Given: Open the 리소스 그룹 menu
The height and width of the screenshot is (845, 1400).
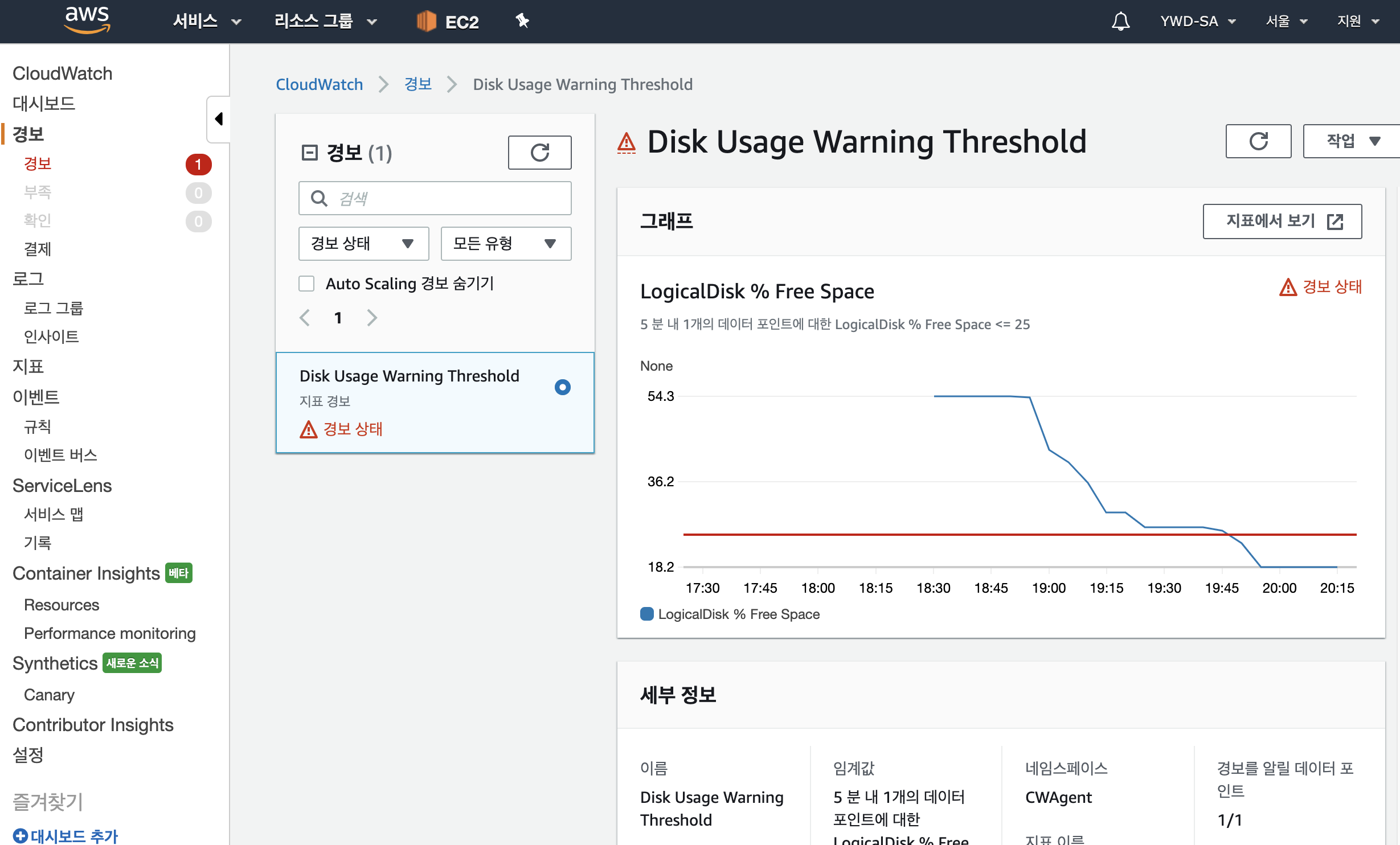Looking at the screenshot, I should pos(325,22).
